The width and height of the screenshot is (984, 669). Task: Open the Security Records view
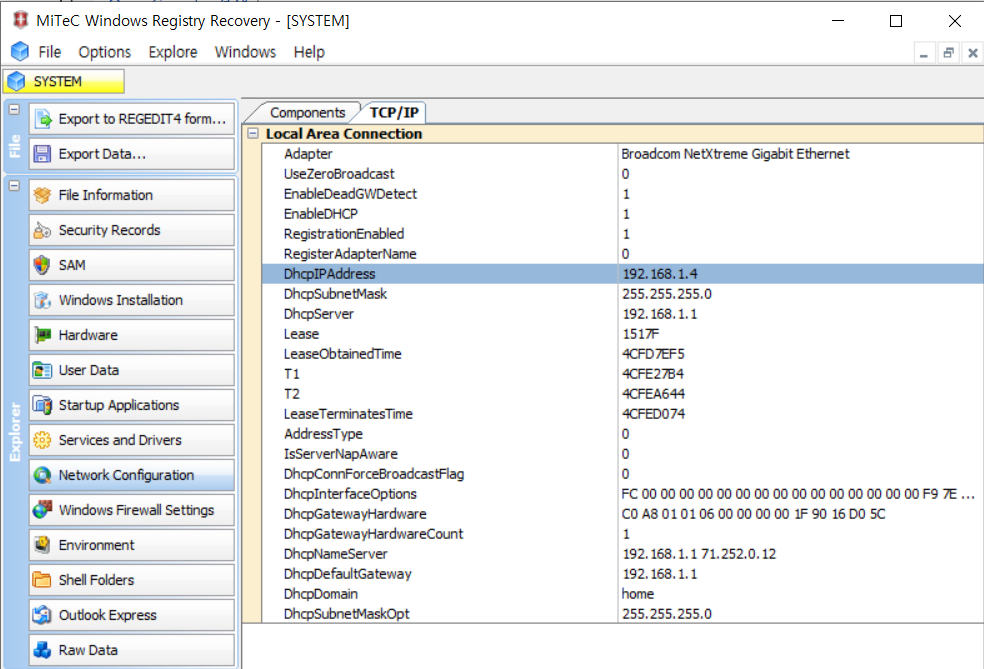click(x=132, y=230)
